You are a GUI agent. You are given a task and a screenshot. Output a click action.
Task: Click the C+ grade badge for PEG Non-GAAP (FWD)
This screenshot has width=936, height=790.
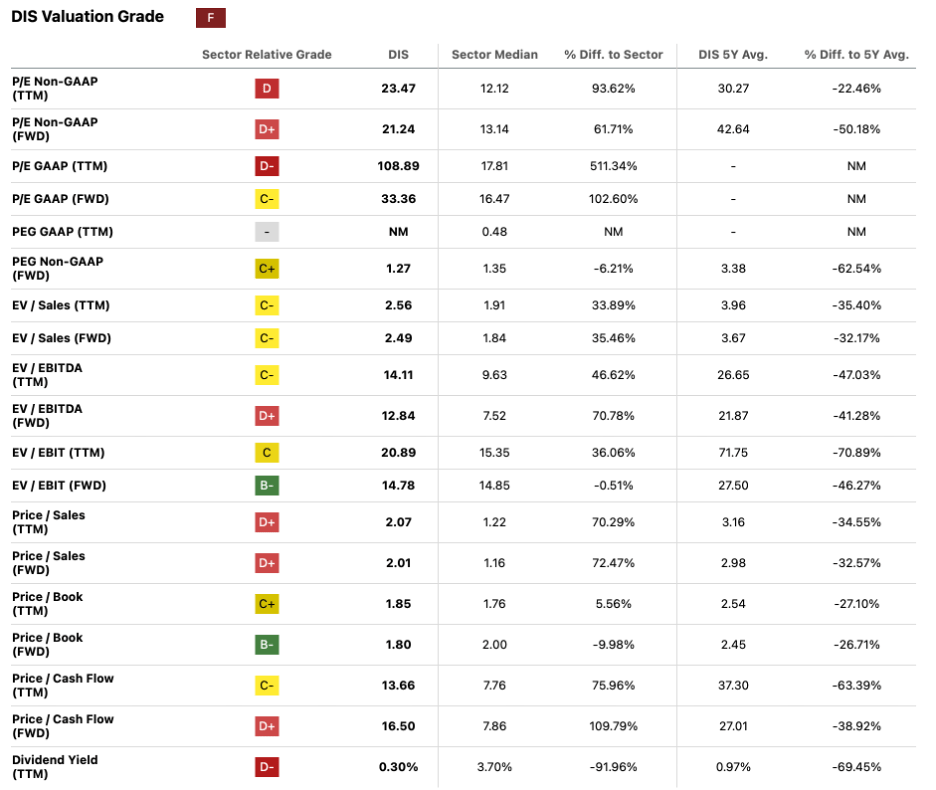click(x=266, y=268)
